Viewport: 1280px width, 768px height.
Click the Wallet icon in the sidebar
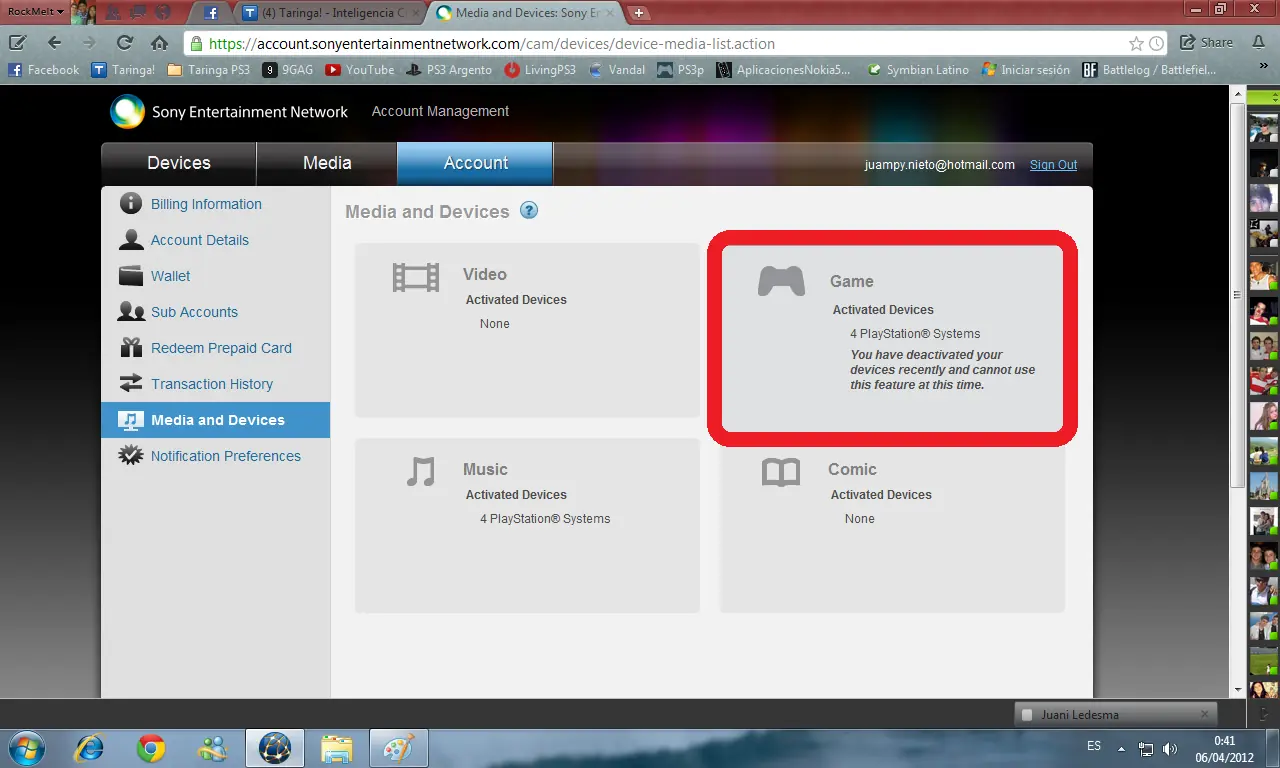[x=131, y=276]
